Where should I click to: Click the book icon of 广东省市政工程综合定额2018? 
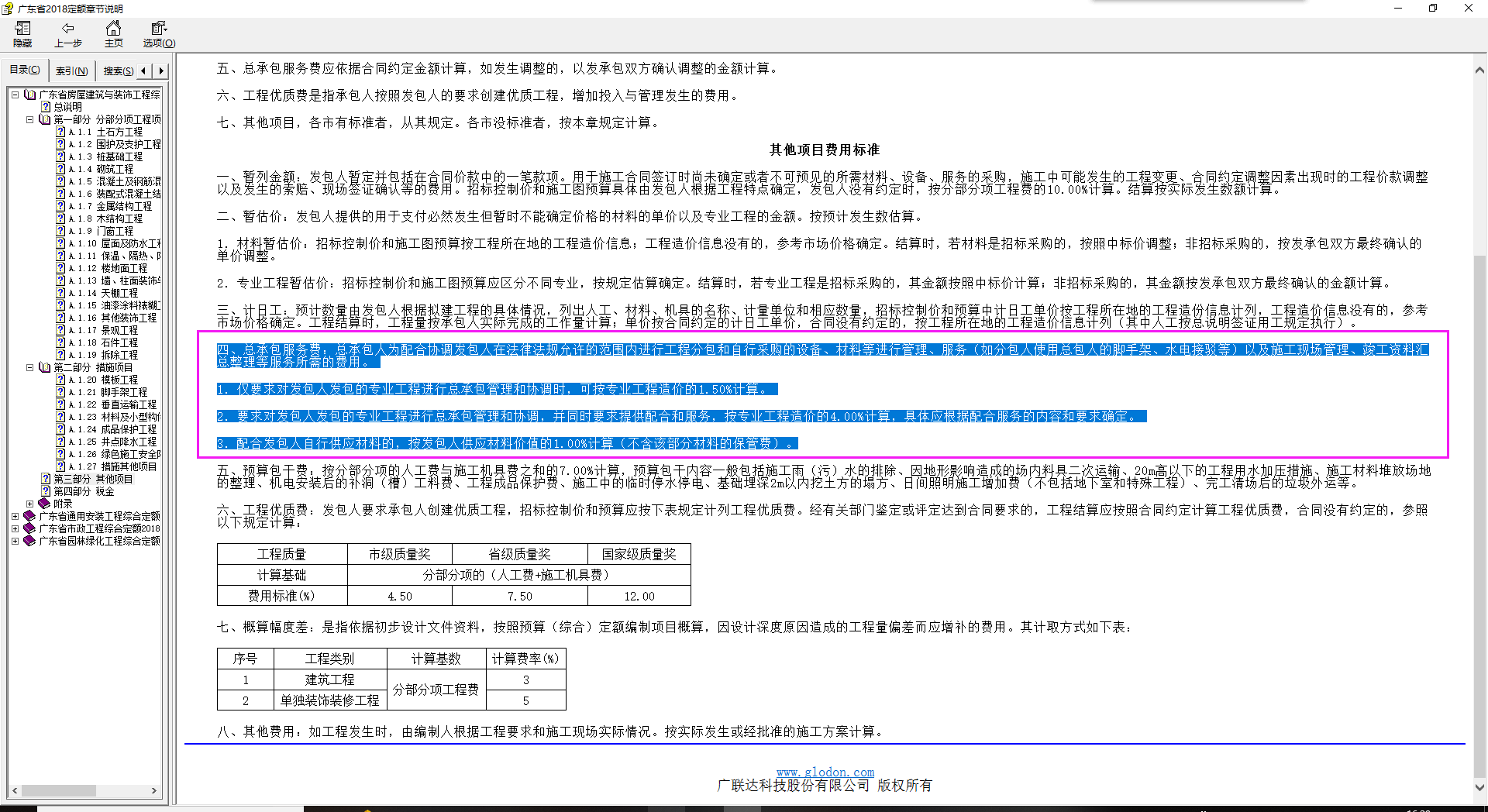tap(29, 528)
